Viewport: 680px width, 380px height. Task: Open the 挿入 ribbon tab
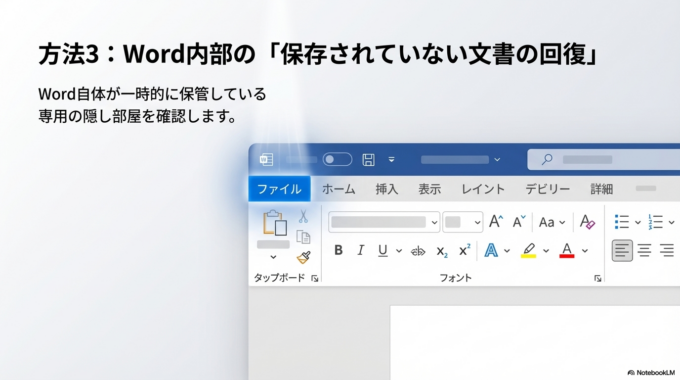click(x=386, y=189)
